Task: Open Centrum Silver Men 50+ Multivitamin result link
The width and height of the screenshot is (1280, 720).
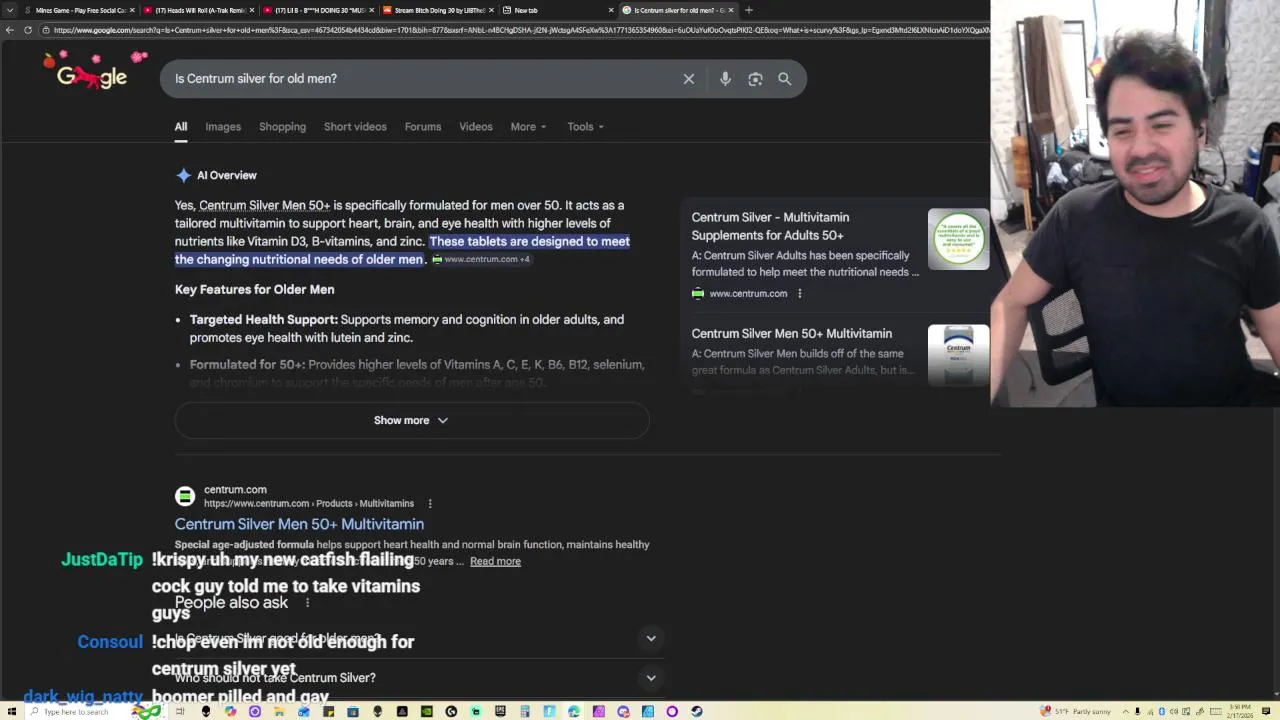Action: pyautogui.click(x=299, y=524)
